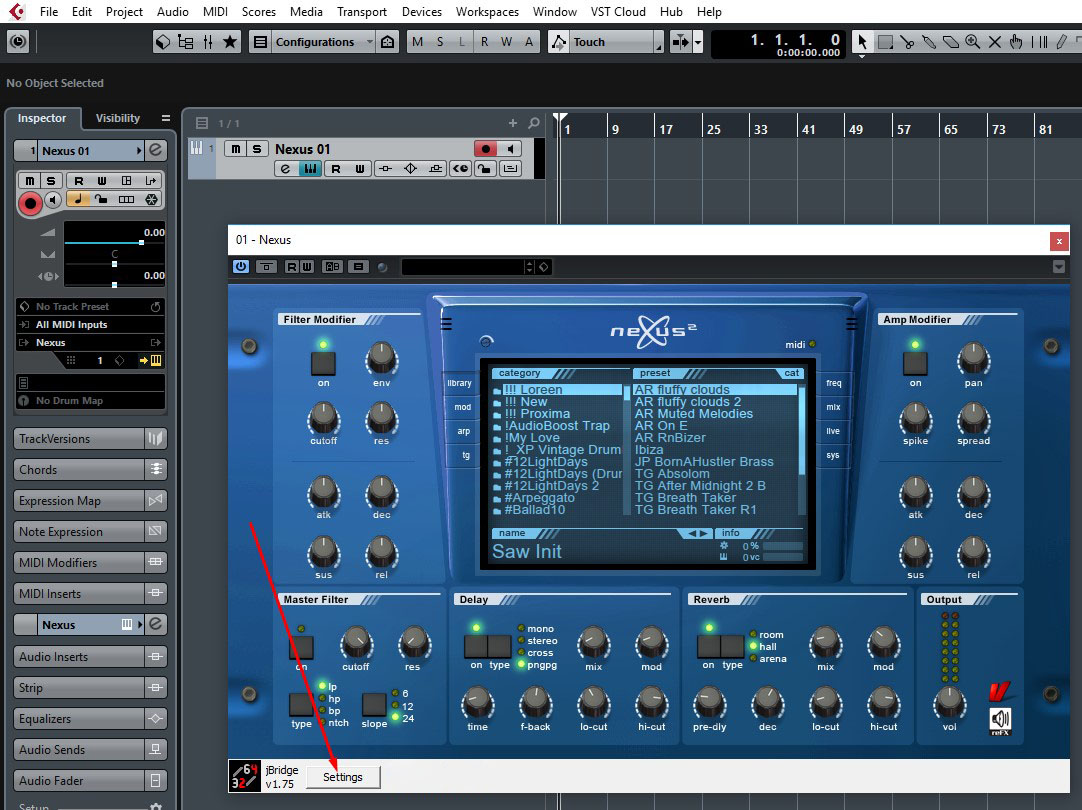Screen dimensions: 1082x810
Task: Expand the TrackVersions inspector section
Action: pyautogui.click(x=79, y=438)
